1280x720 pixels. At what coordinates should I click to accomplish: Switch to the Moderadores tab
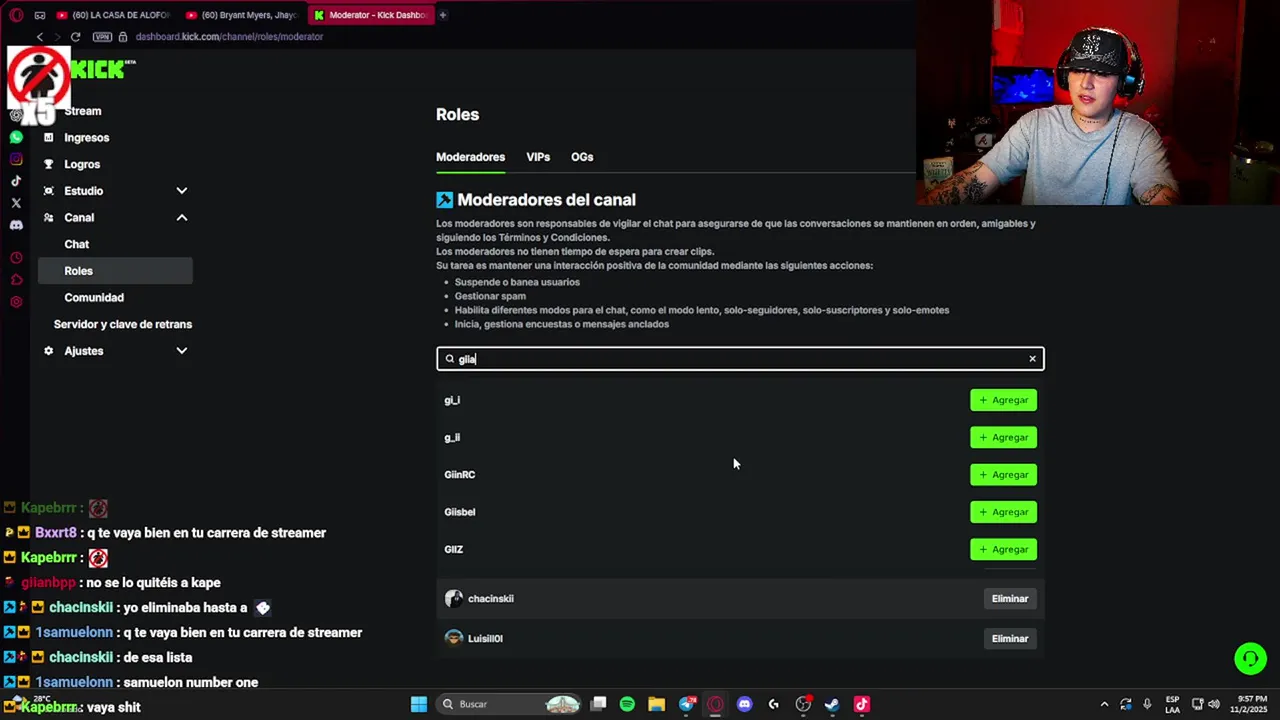(x=470, y=157)
